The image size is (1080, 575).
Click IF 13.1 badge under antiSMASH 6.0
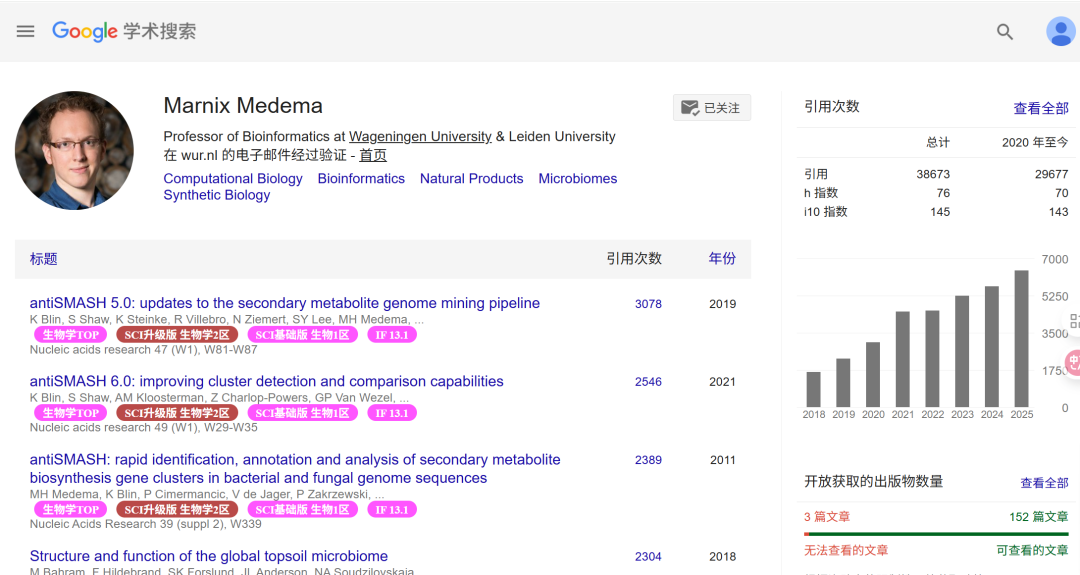coord(391,413)
